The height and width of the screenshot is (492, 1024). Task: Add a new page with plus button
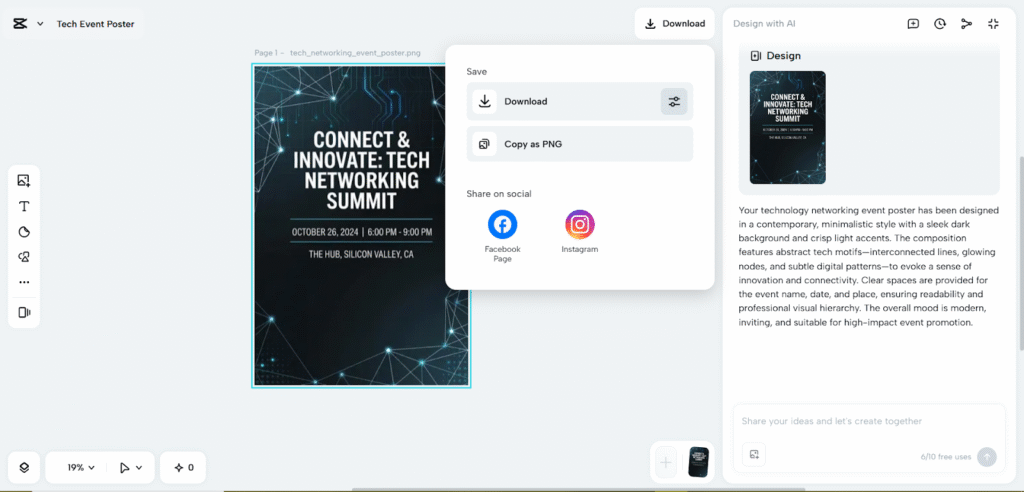tap(666, 462)
